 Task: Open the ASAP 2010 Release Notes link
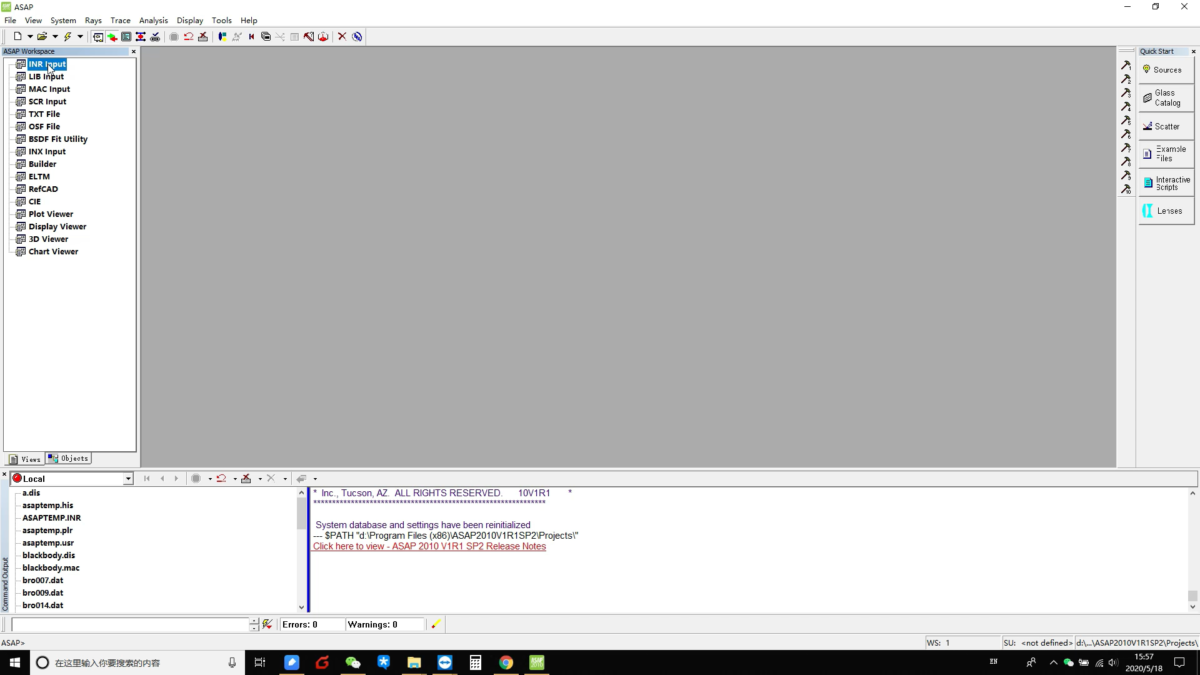pos(429,546)
